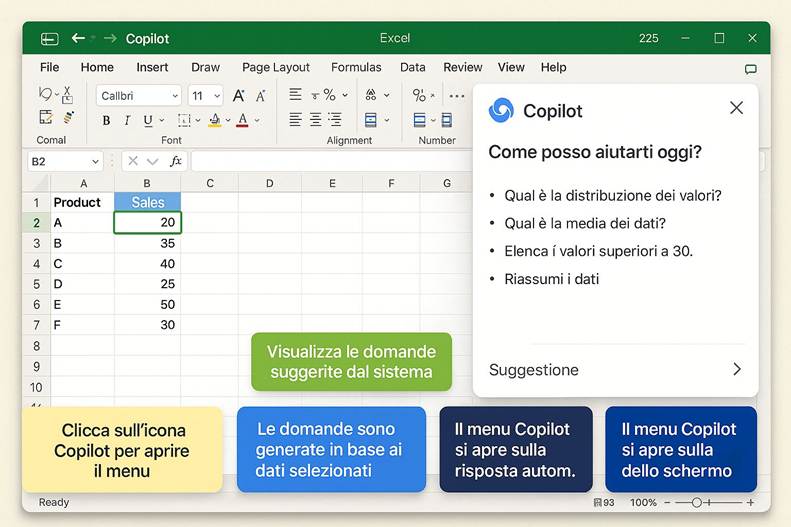
Task: Toggle italic formatting
Action: point(127,121)
